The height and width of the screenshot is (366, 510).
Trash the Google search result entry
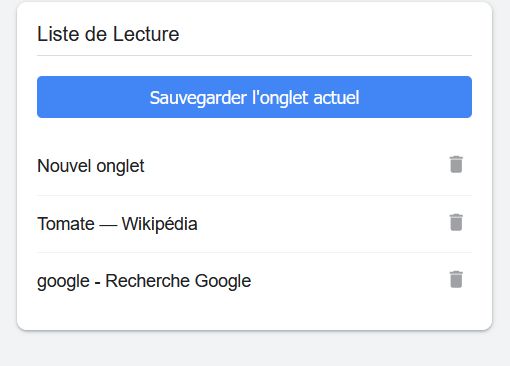[x=456, y=279]
